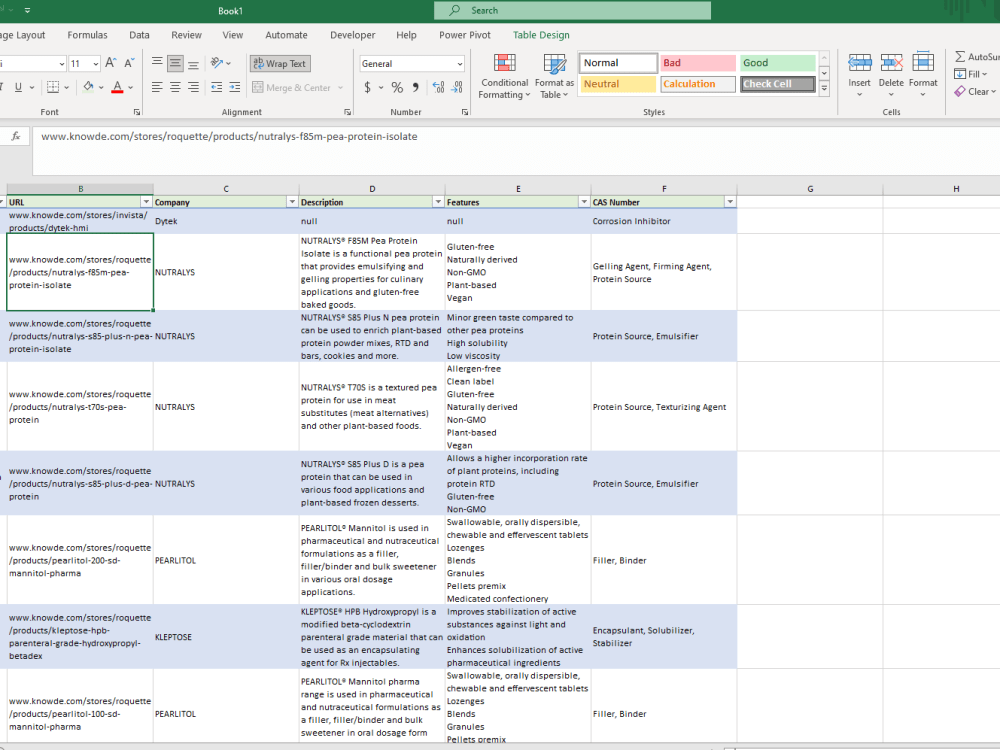
Task: Open the Data tab
Action: pyautogui.click(x=139, y=35)
